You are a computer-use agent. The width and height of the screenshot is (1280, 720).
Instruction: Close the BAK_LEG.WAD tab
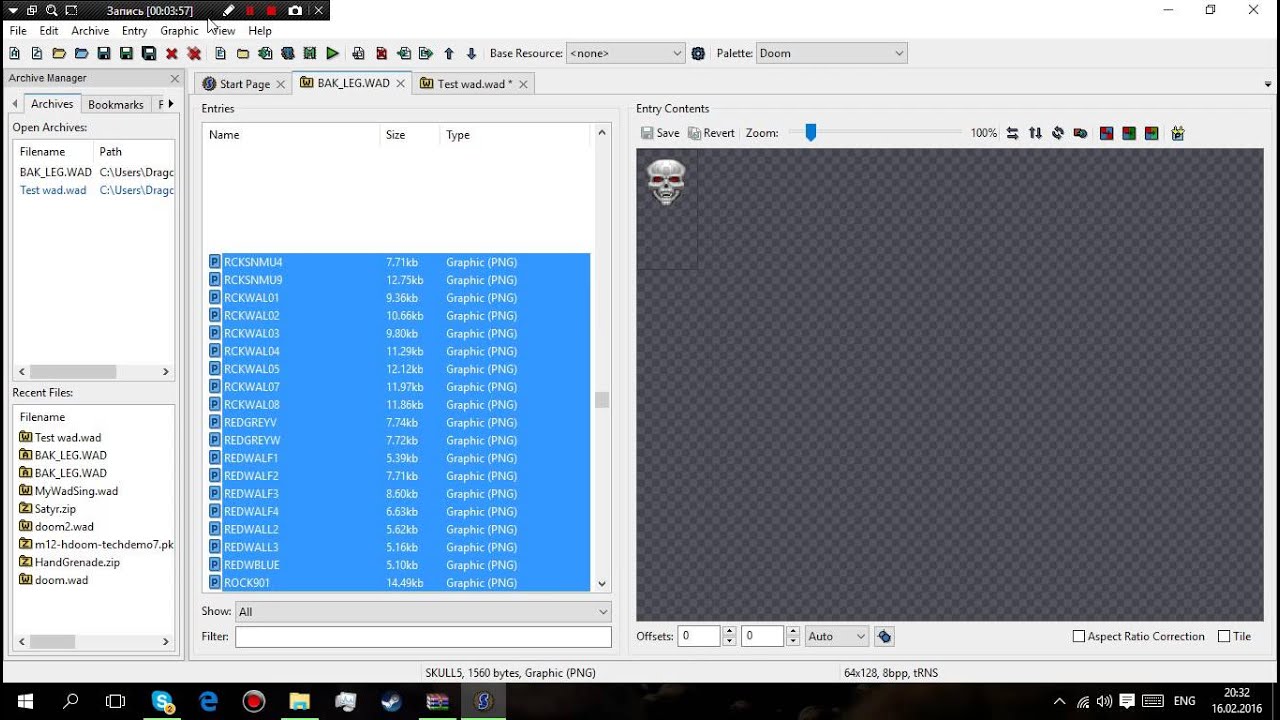(x=401, y=84)
